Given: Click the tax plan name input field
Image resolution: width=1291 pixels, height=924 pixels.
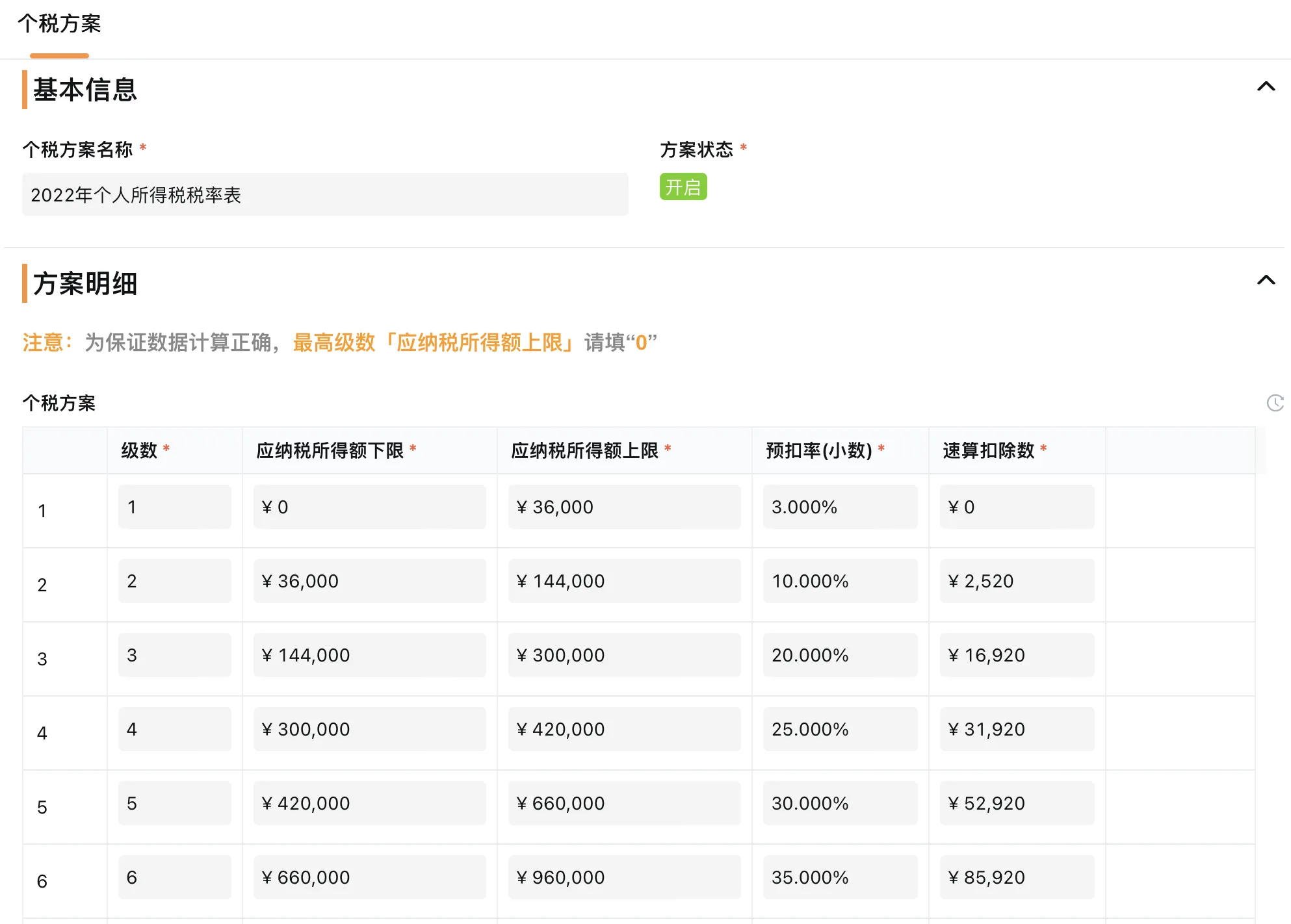Looking at the screenshot, I should (324, 194).
